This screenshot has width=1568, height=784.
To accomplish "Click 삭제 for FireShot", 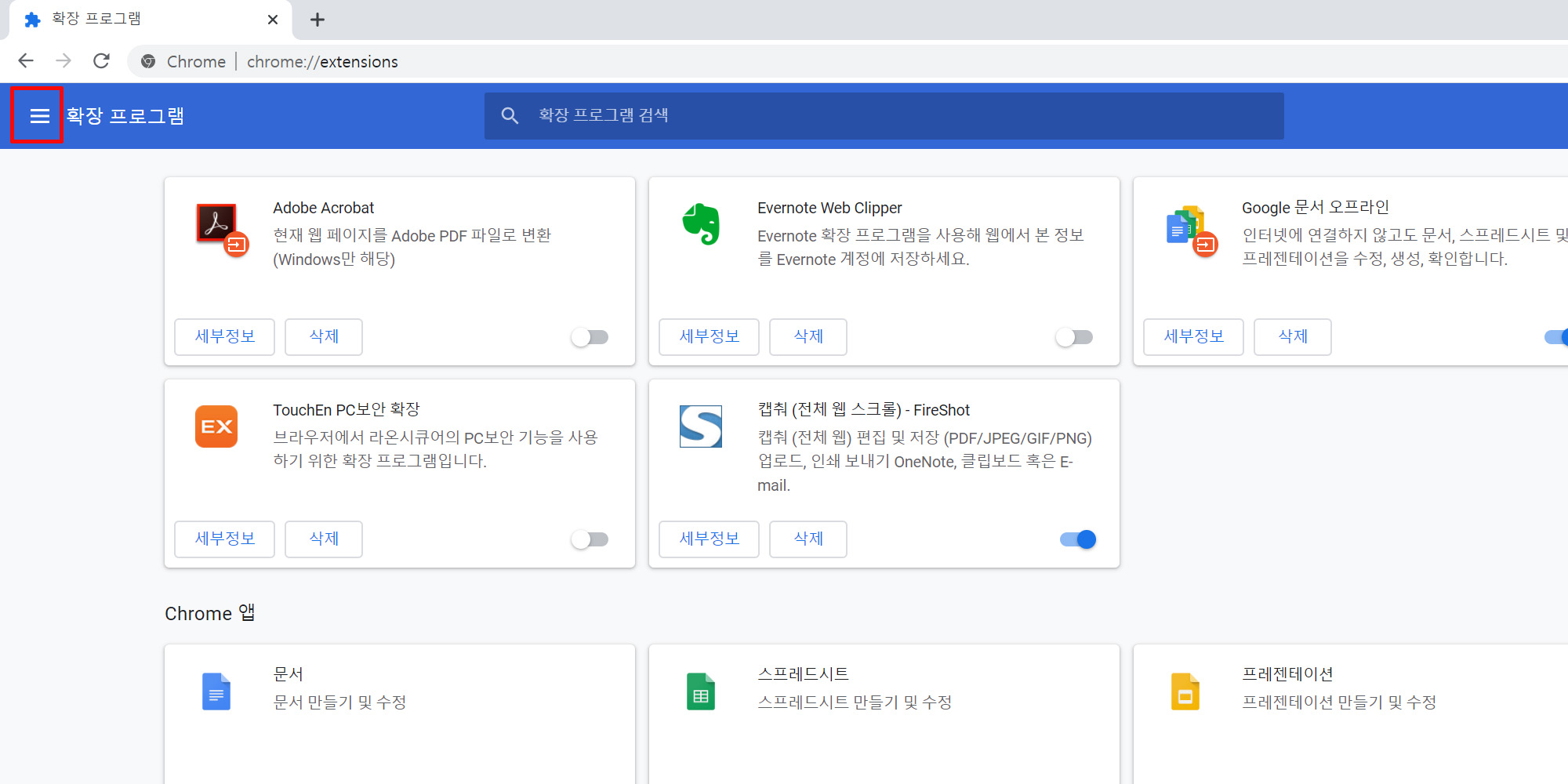I will pos(808,539).
